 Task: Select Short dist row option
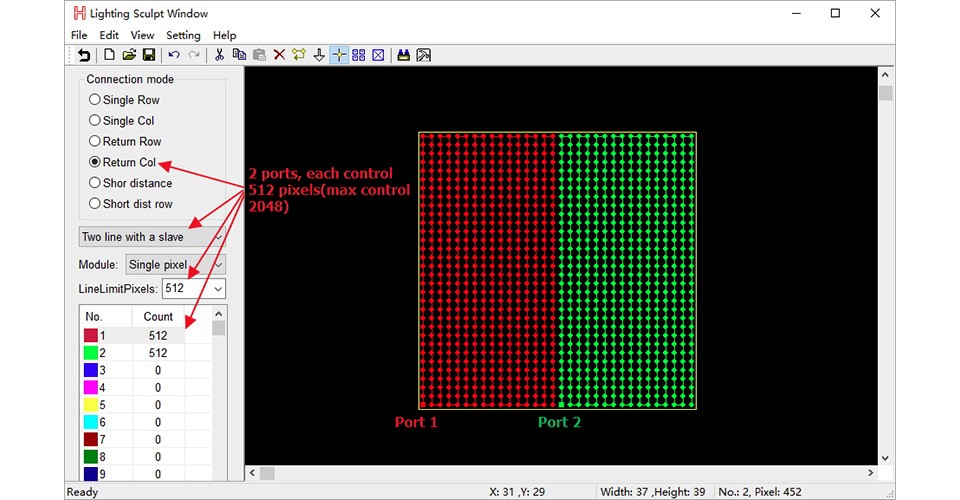tap(131, 204)
